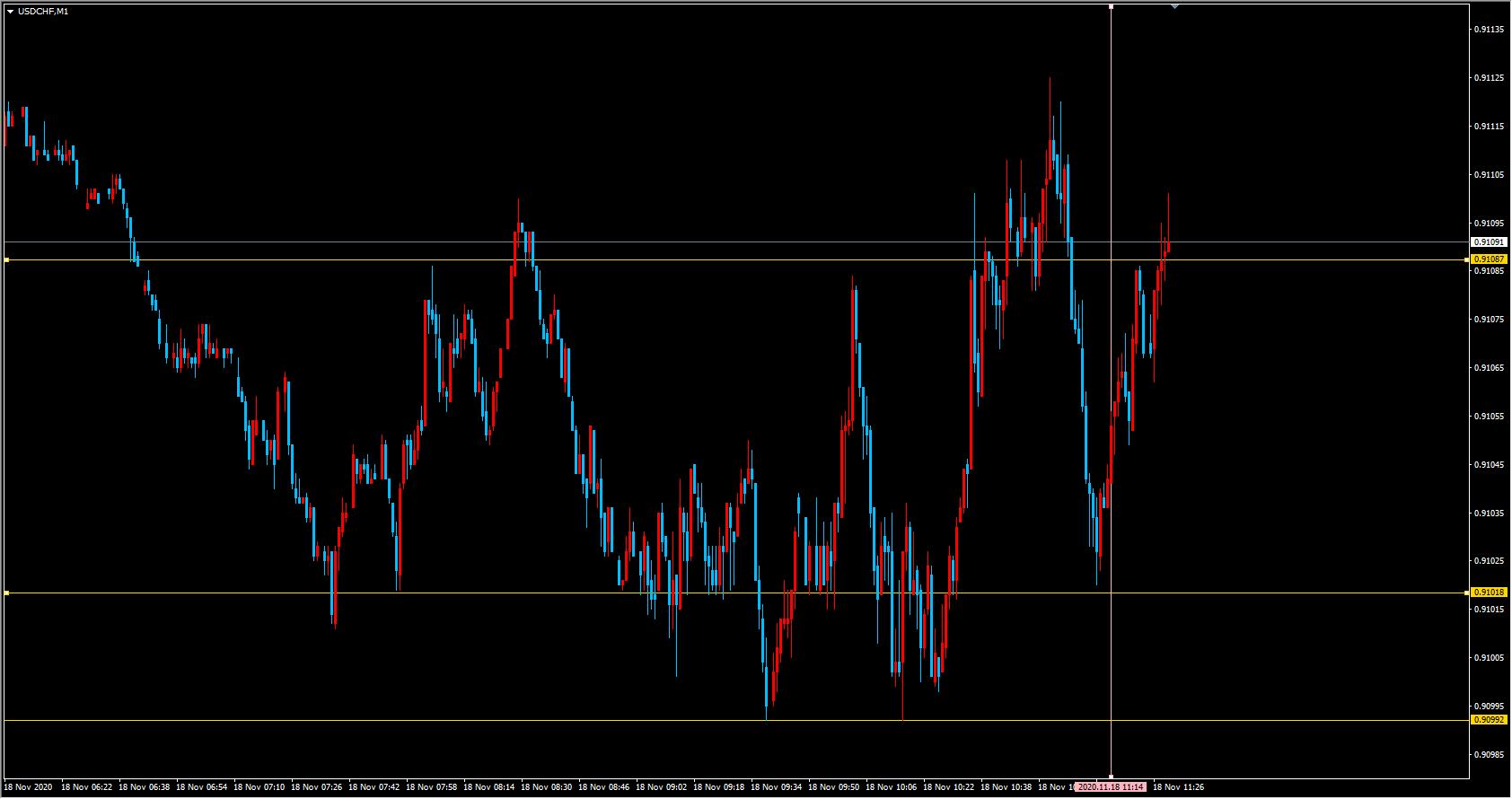This screenshot has width=1512, height=799.
Task: Click the 18 Nov 11:26 time axis label
Action: coord(1178,787)
